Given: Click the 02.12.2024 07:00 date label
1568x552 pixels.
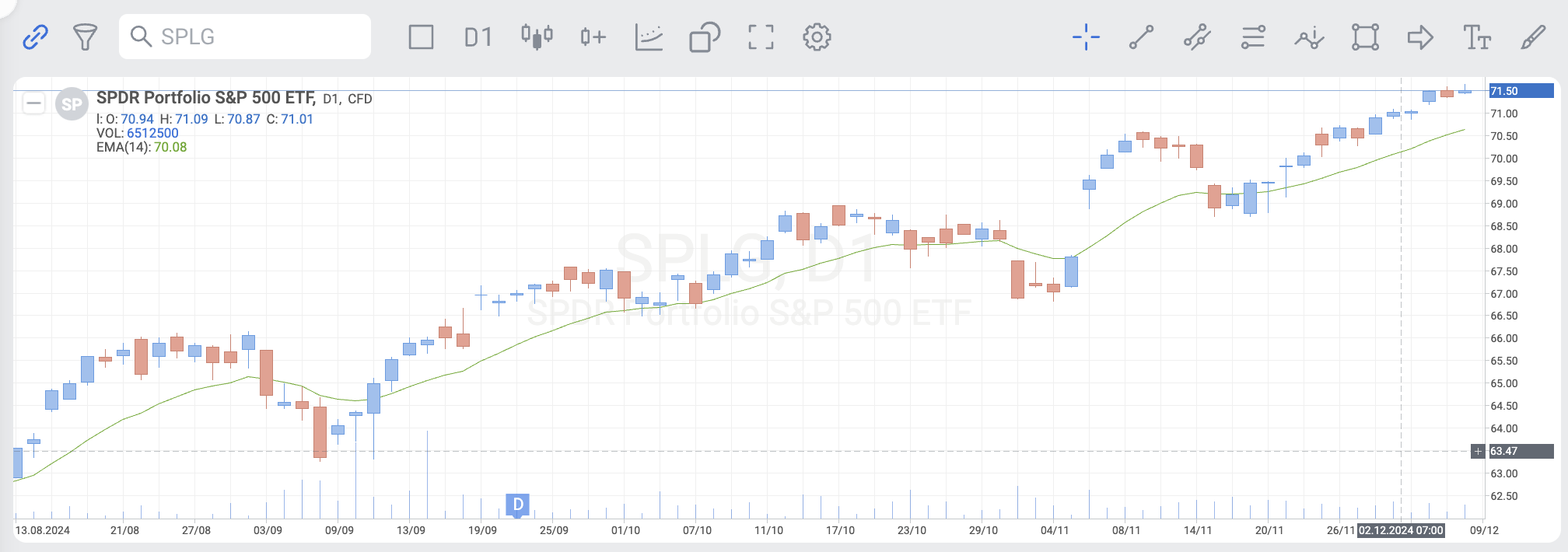Looking at the screenshot, I should (x=1401, y=530).
